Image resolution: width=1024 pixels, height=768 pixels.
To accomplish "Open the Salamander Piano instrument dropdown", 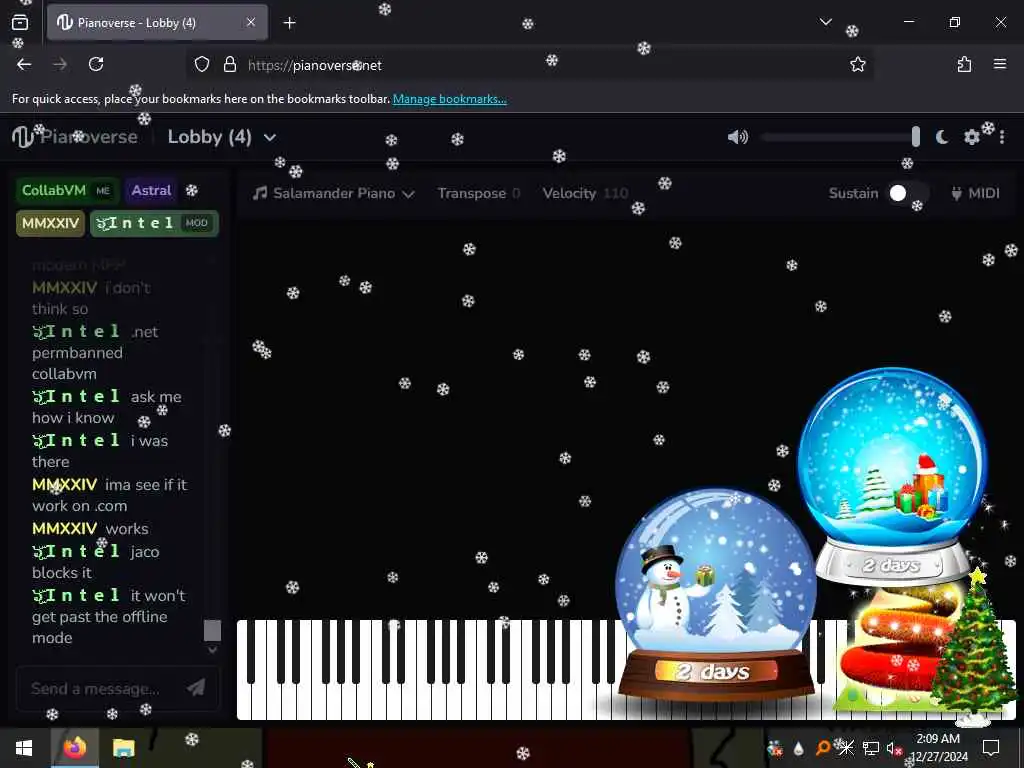I will [334, 193].
